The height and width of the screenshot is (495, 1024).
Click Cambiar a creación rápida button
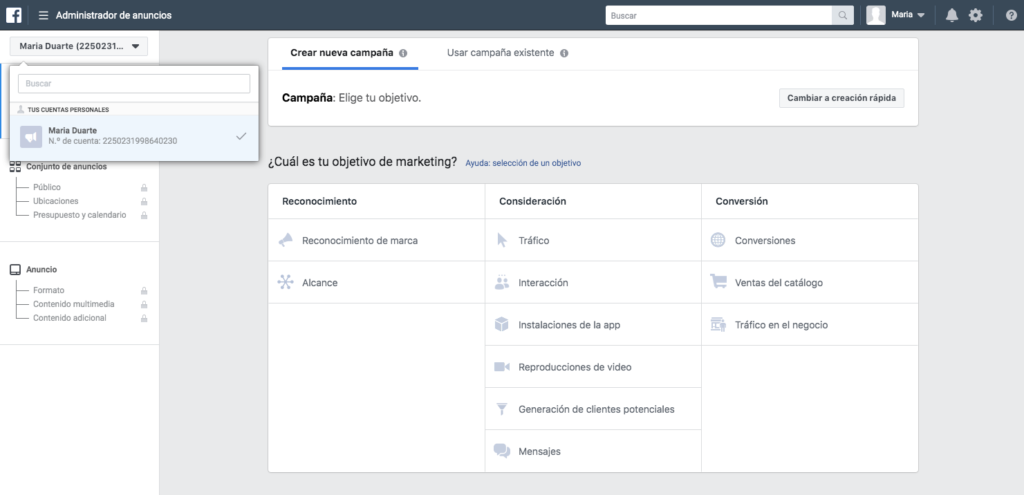[x=842, y=98]
